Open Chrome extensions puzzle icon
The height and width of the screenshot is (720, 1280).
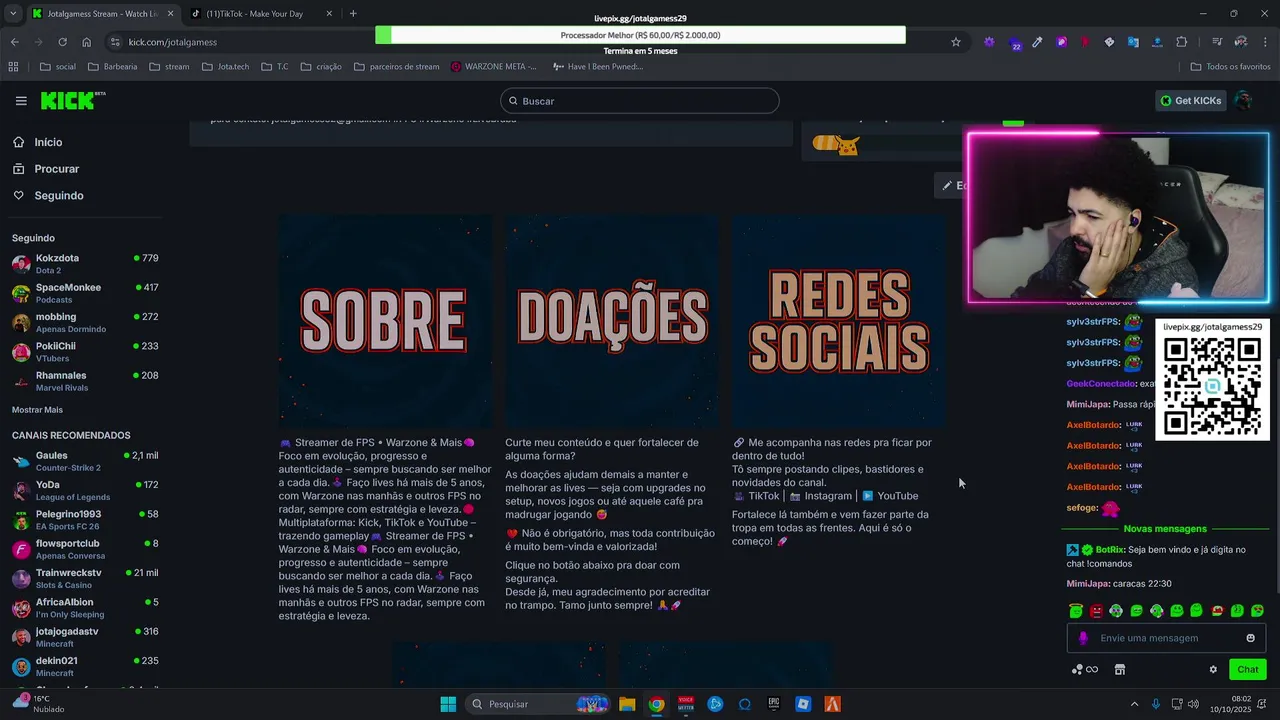(1182, 42)
